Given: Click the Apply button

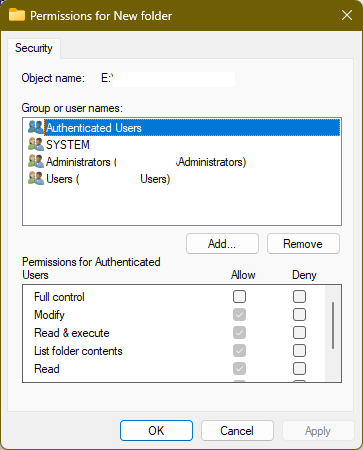Looking at the screenshot, I should pos(318,431).
